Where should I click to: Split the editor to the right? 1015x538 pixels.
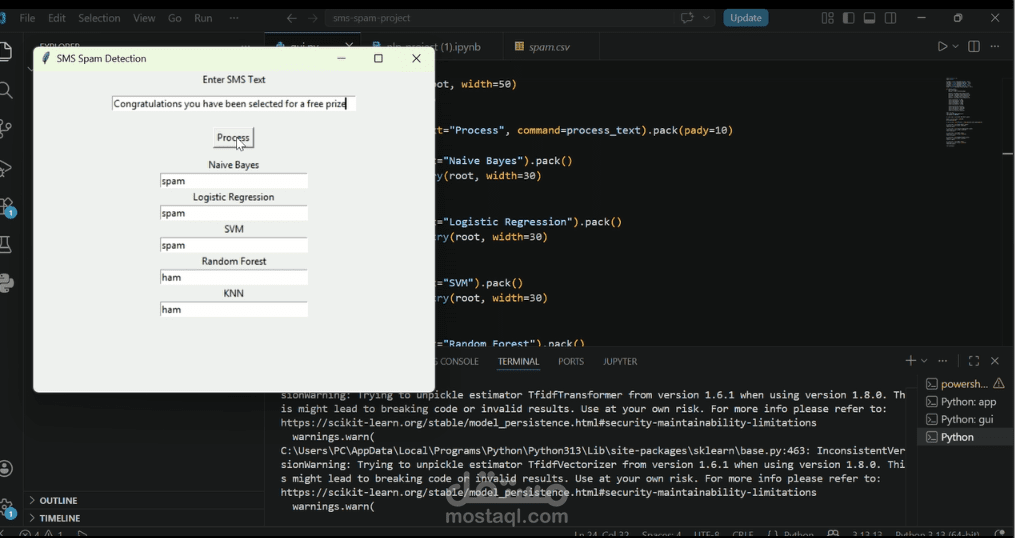[974, 47]
